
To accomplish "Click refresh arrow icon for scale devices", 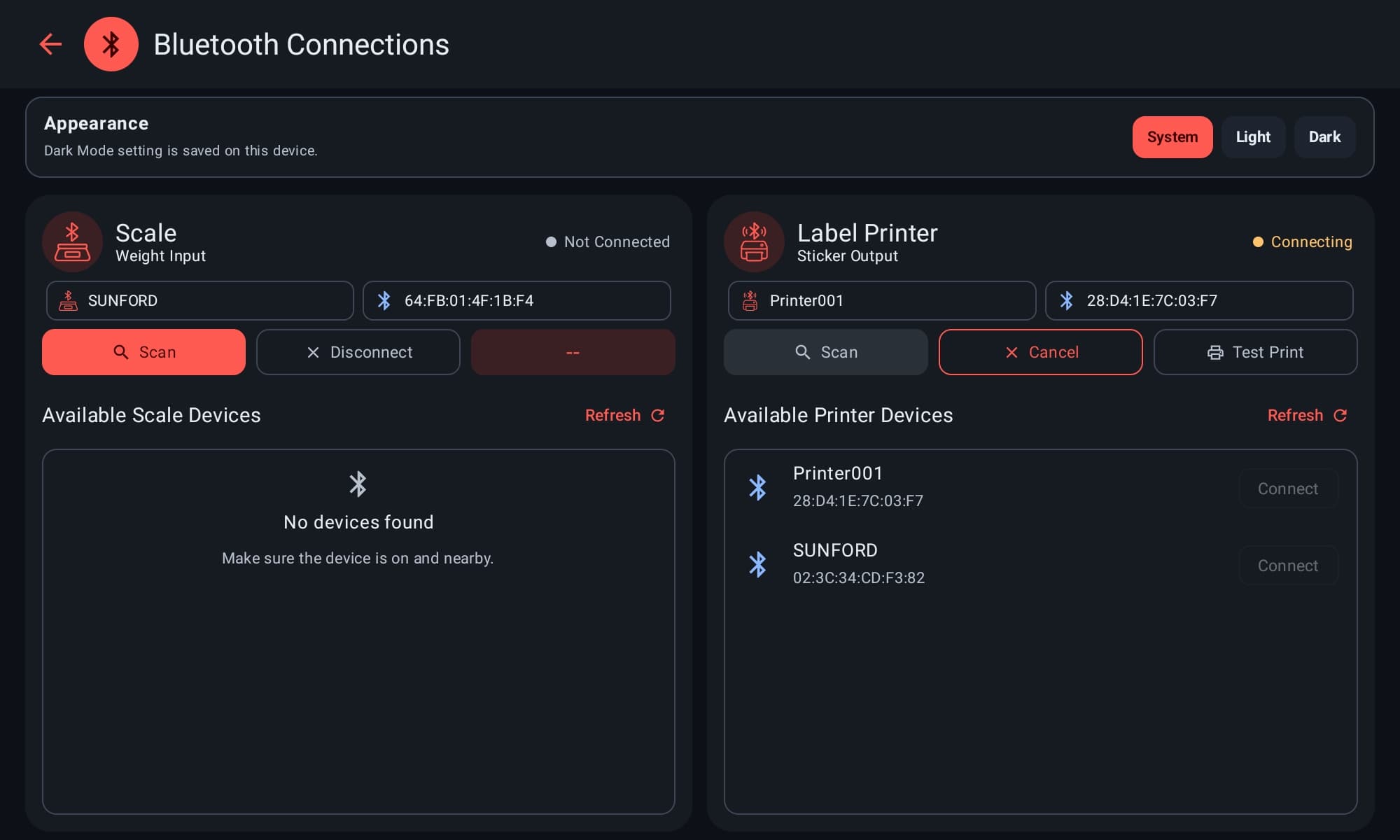I will click(x=657, y=415).
